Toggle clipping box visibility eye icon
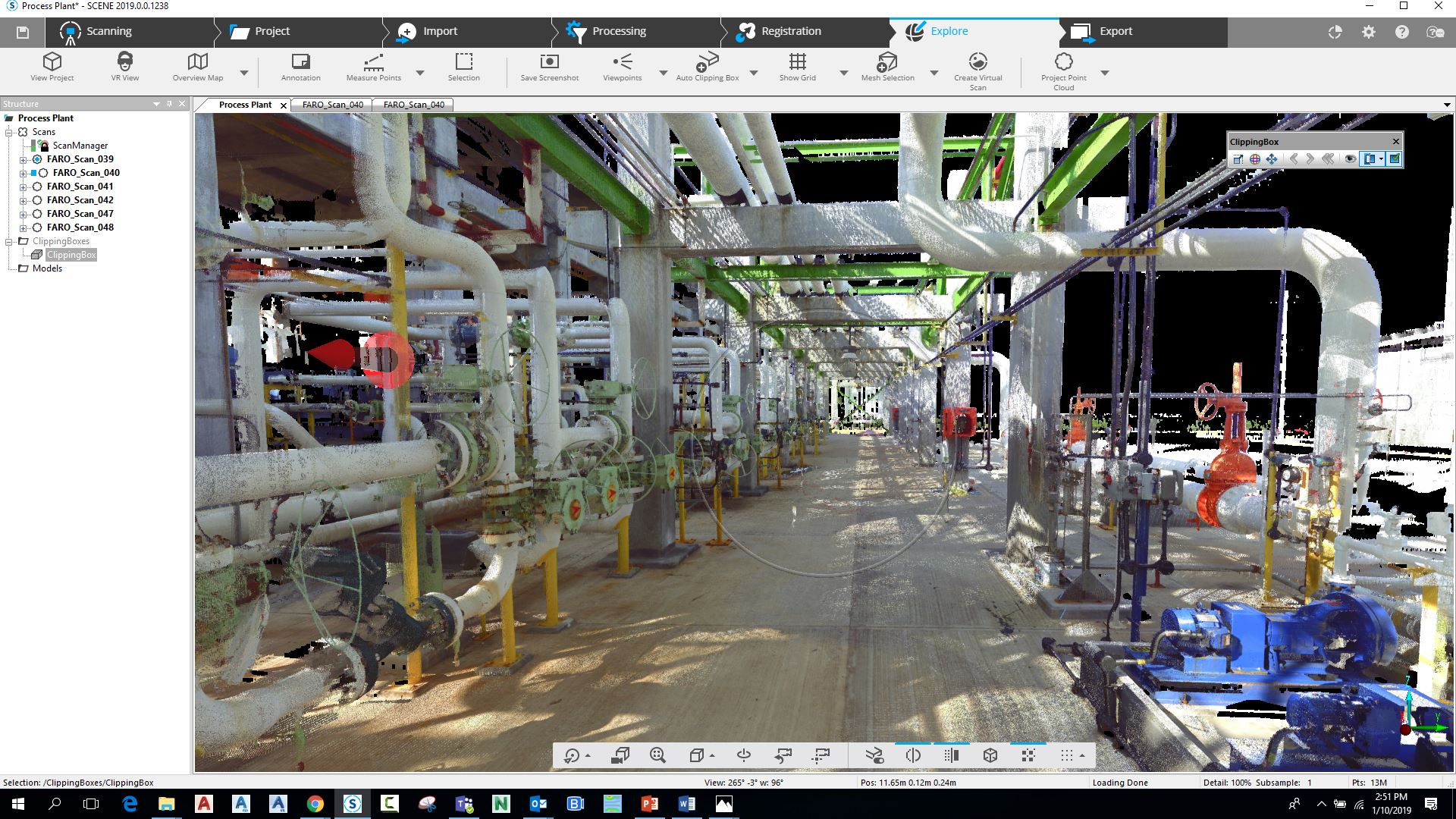The image size is (1456, 819). click(x=1352, y=158)
